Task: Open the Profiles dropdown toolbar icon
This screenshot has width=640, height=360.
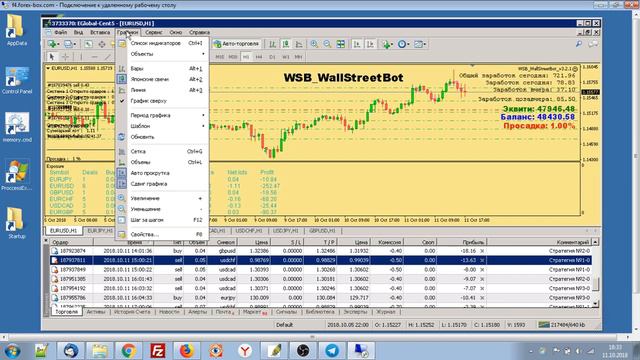Action: coord(69,44)
